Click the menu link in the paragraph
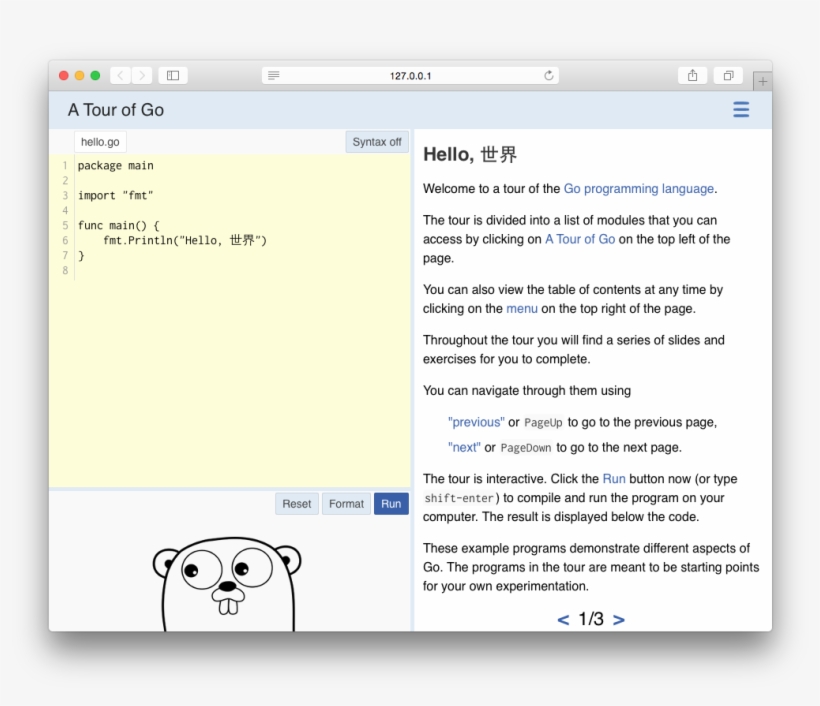 [x=522, y=309]
